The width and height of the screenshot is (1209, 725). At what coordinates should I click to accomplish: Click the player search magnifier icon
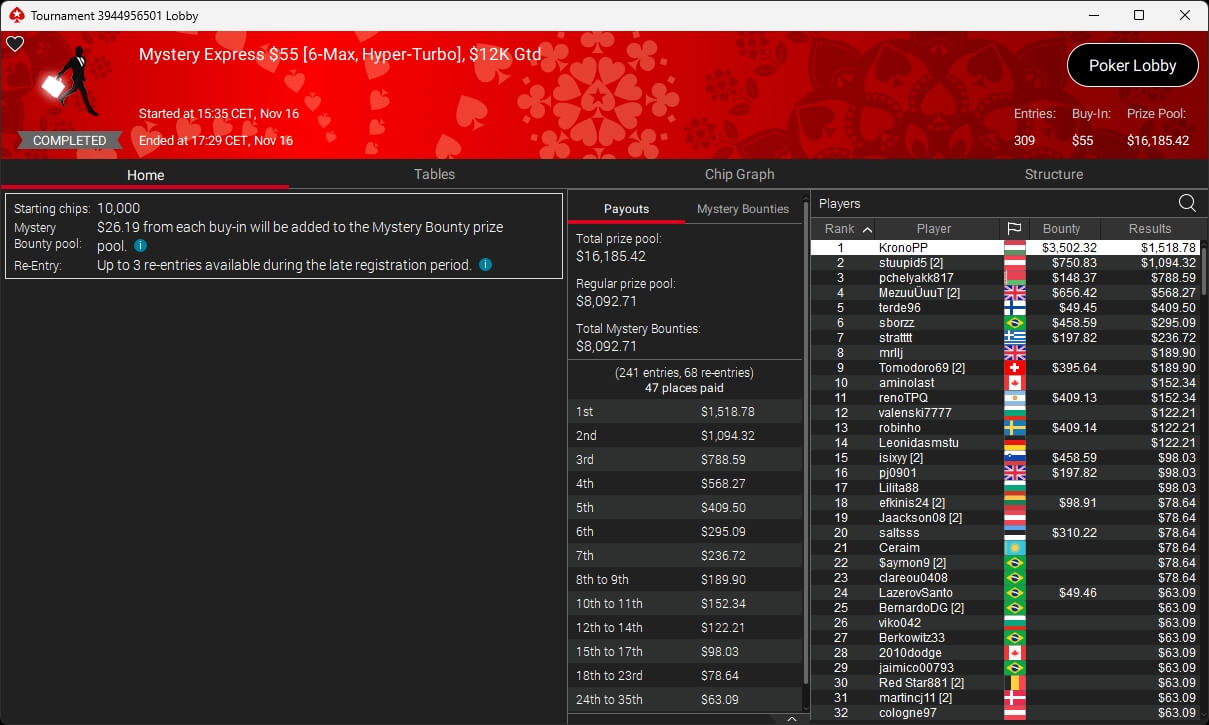(x=1187, y=203)
